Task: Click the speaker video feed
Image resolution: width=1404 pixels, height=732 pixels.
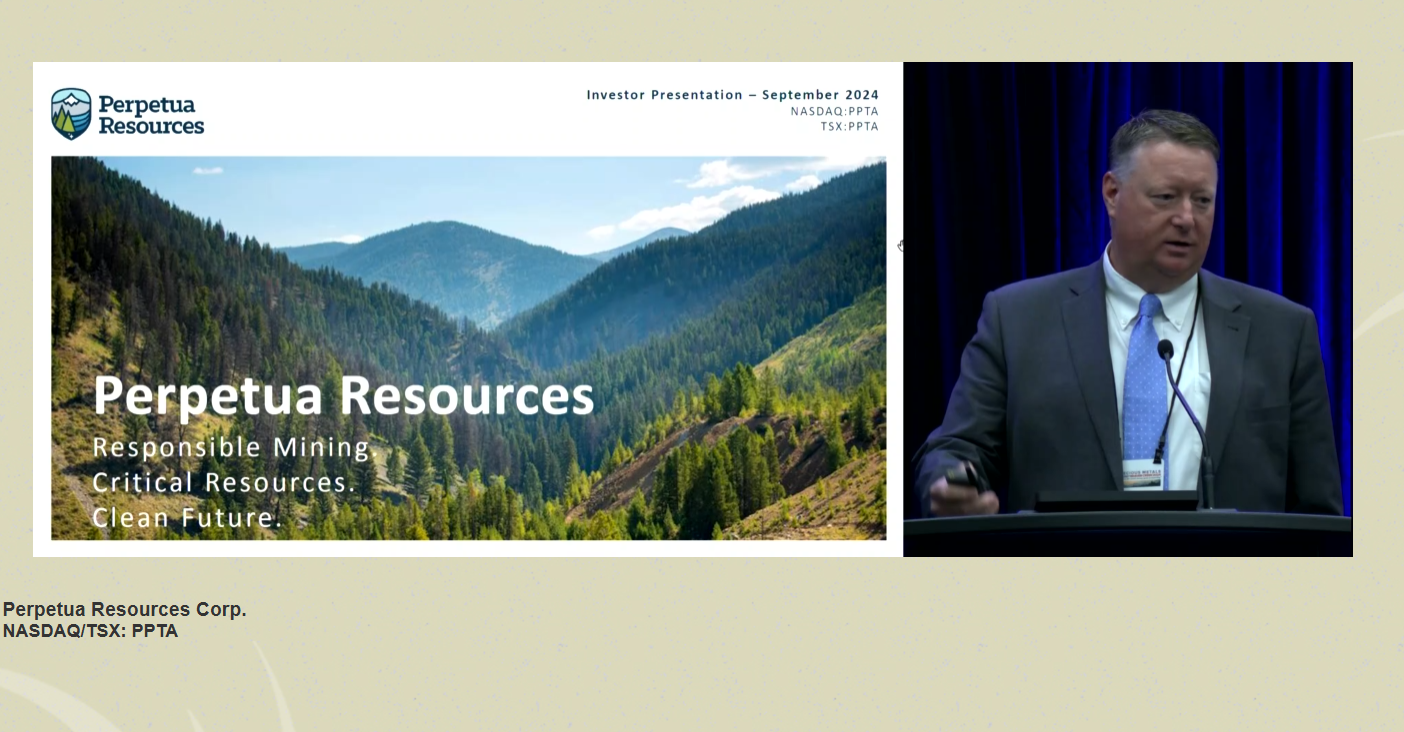Action: tap(1128, 309)
